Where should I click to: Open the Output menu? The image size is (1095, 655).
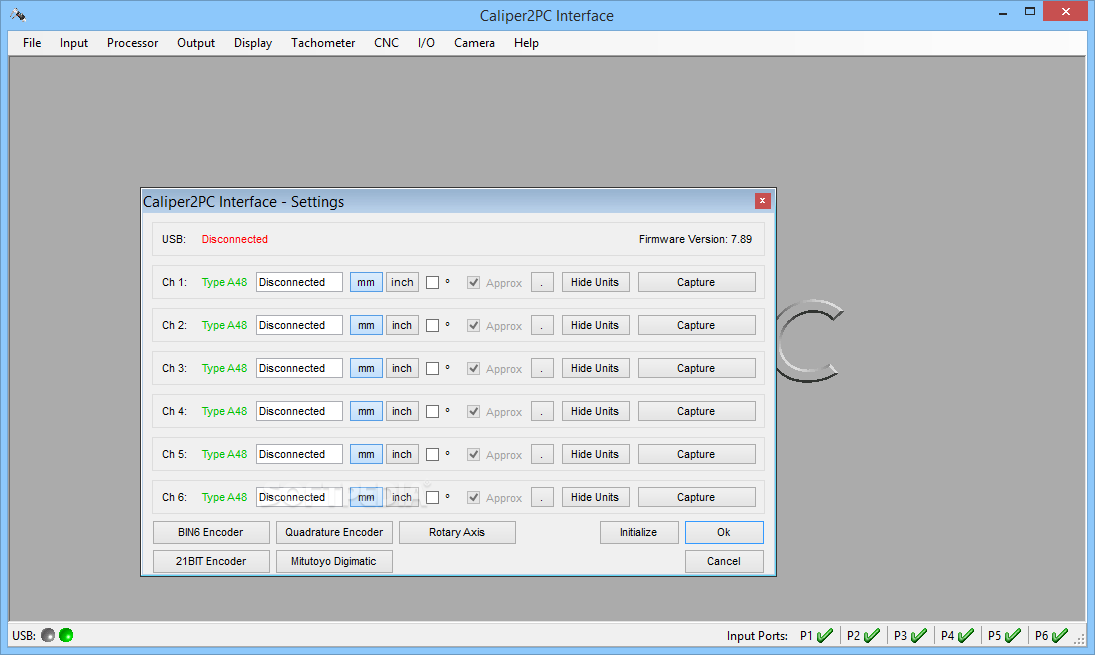point(196,43)
